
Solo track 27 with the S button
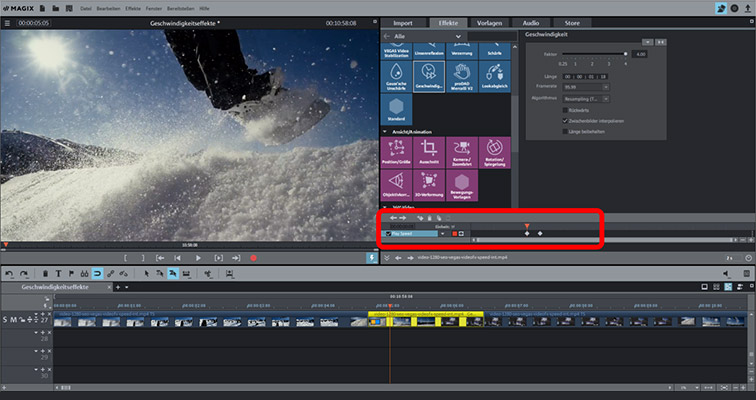(x=5, y=320)
